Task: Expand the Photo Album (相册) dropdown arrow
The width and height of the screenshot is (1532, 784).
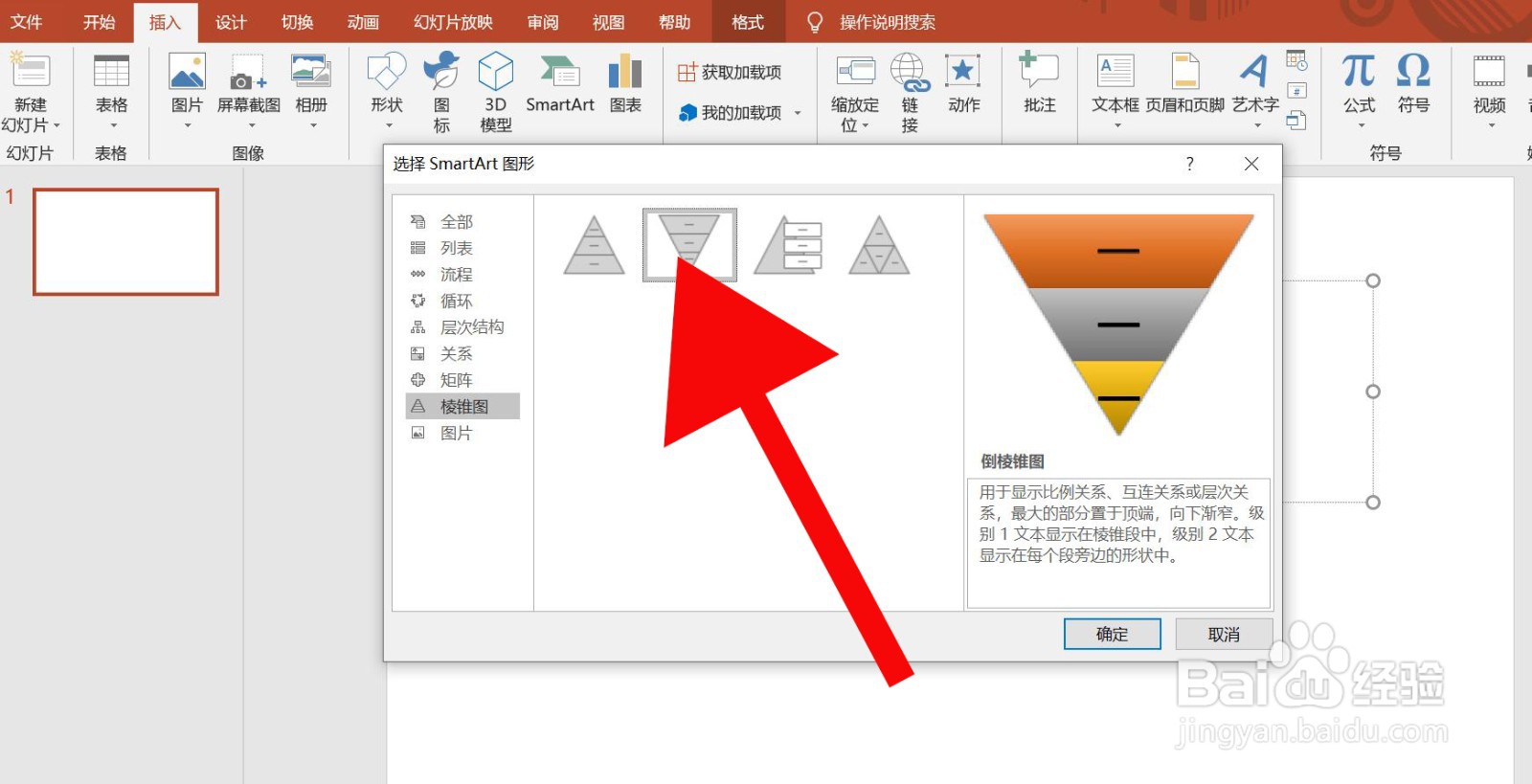Action: (x=313, y=125)
